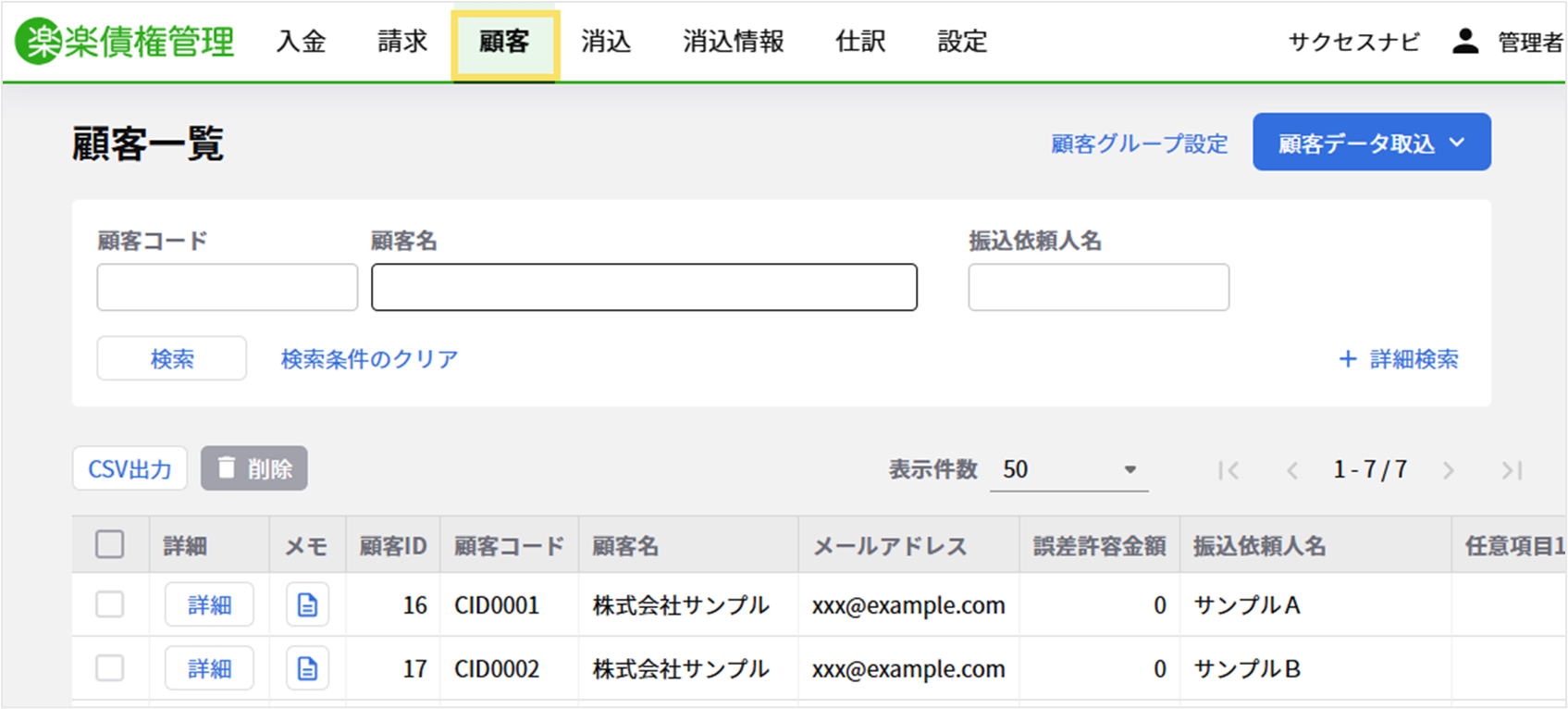Open the 表示件数 dropdown showing 50
The image size is (1568, 709).
click(x=1068, y=470)
